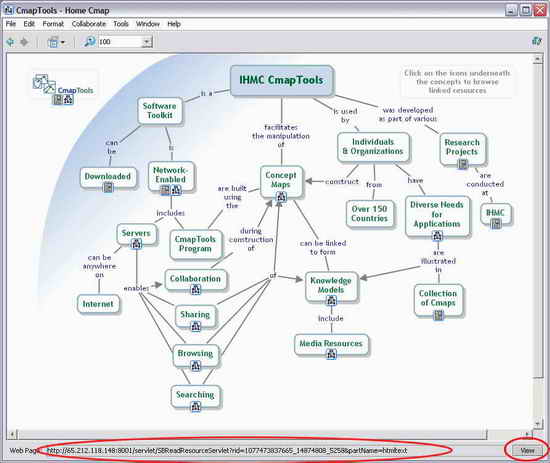
Task: Open the resource icon under Downloaded
Action: click(x=108, y=188)
